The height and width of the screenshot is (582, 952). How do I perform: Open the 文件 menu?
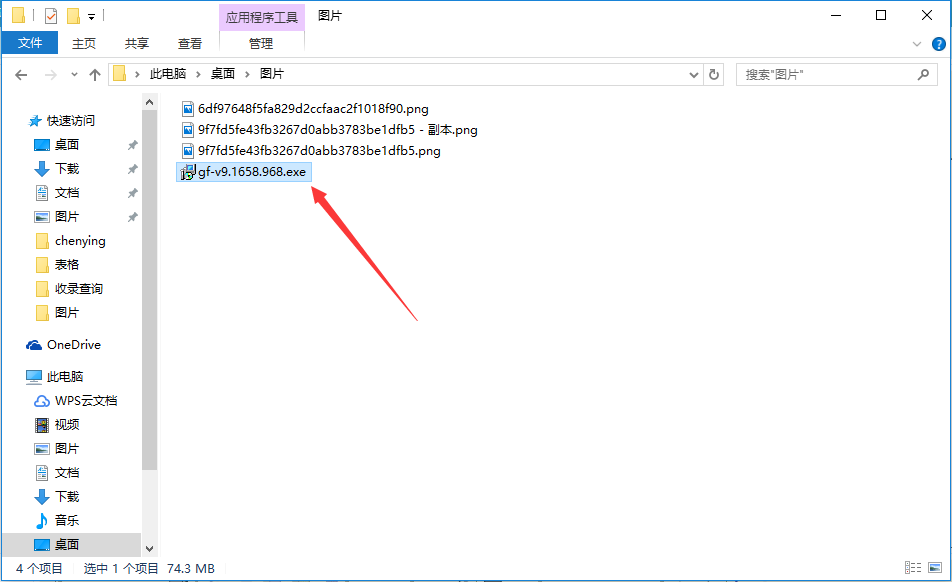(30, 44)
